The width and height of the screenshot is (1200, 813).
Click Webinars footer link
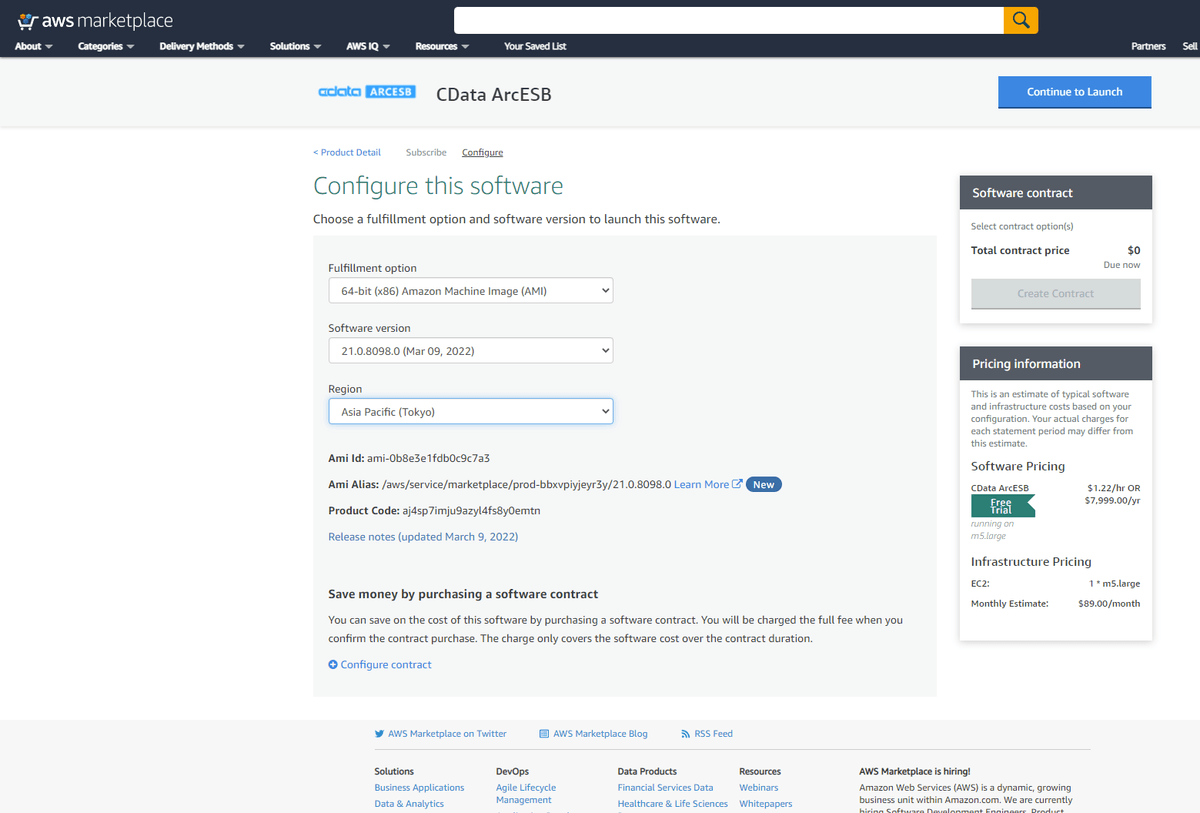click(759, 788)
